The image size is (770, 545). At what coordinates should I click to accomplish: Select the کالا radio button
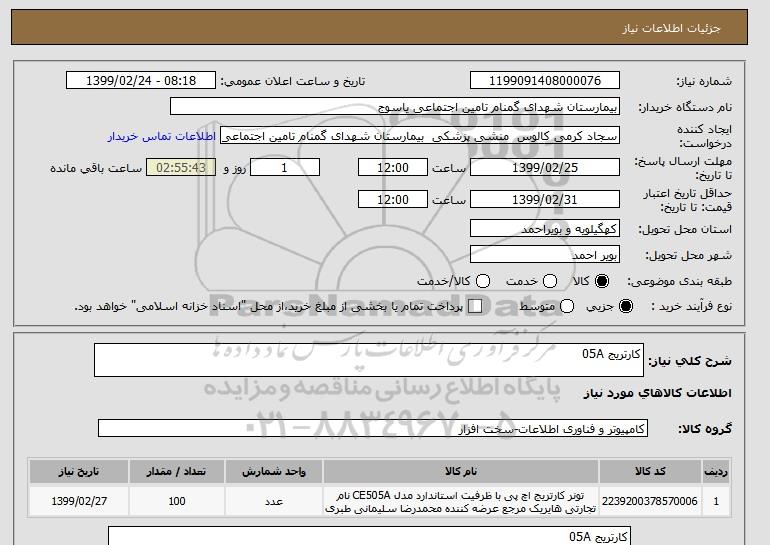603,282
